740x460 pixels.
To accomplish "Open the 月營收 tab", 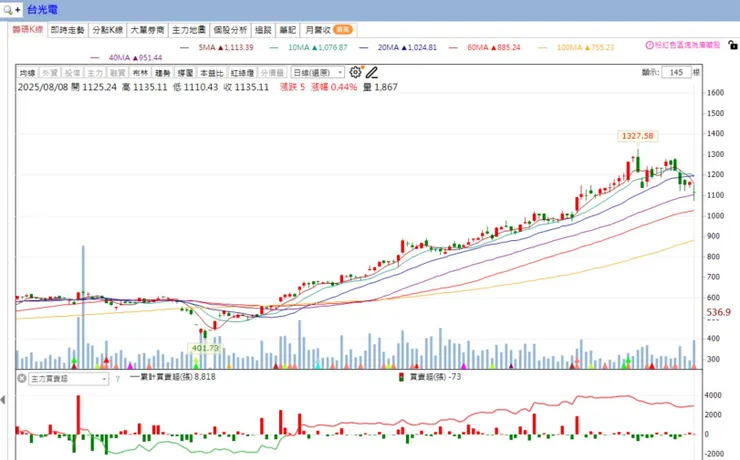I will (x=328, y=30).
